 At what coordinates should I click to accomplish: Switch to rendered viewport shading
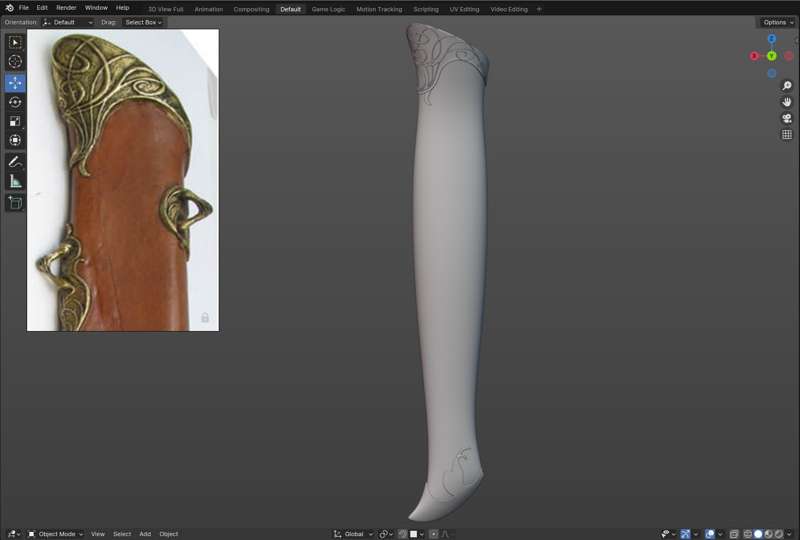click(779, 534)
